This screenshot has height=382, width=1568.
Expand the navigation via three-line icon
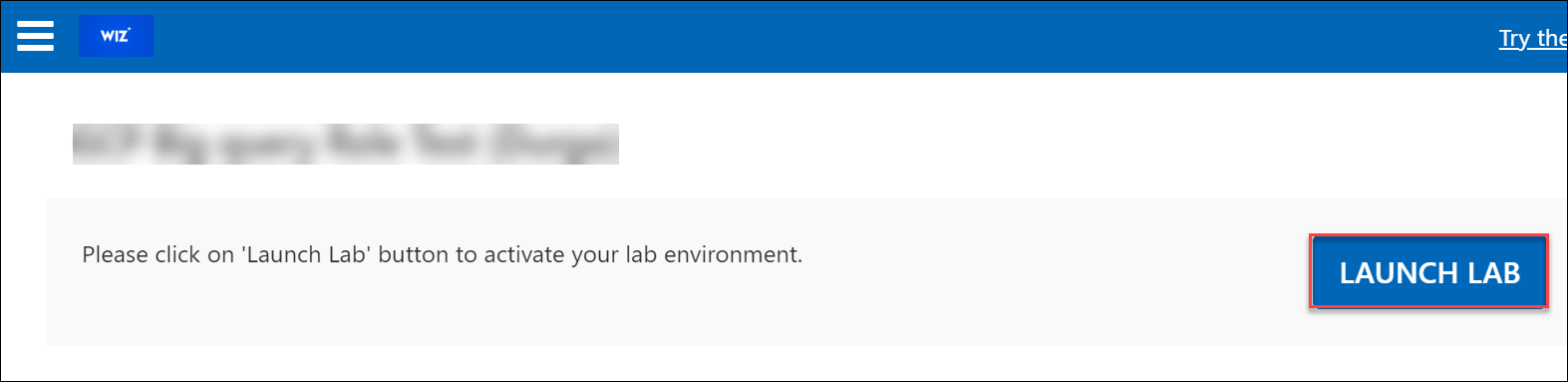coord(35,36)
